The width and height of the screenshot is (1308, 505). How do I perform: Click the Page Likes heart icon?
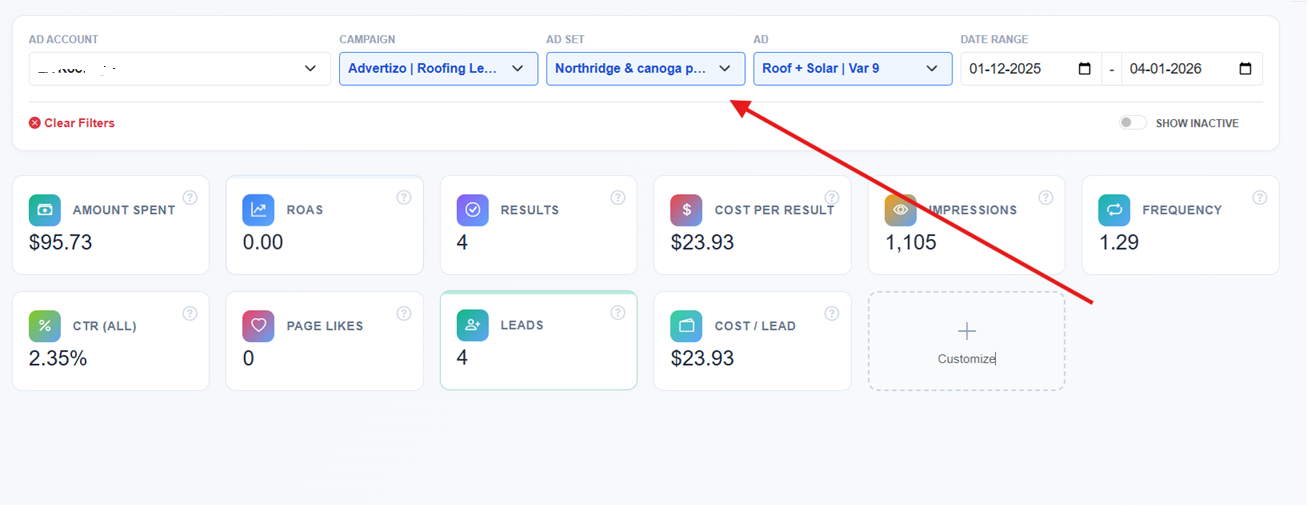[x=259, y=326]
